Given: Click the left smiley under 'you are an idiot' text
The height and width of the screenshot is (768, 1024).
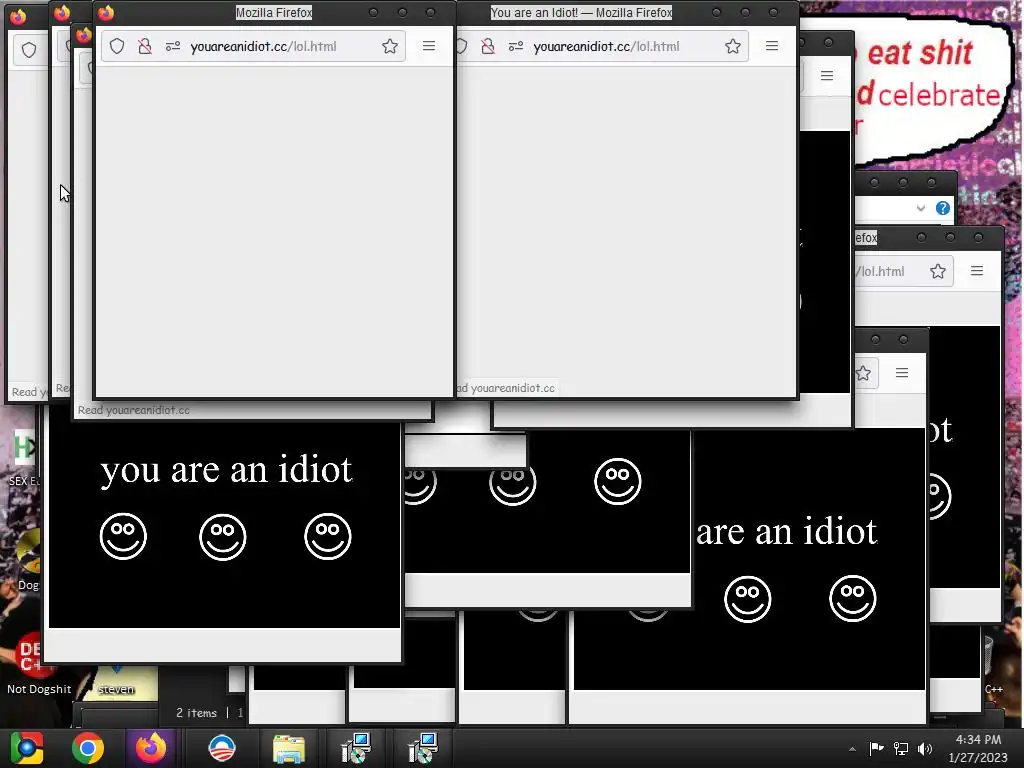Looking at the screenshot, I should click(x=123, y=537).
